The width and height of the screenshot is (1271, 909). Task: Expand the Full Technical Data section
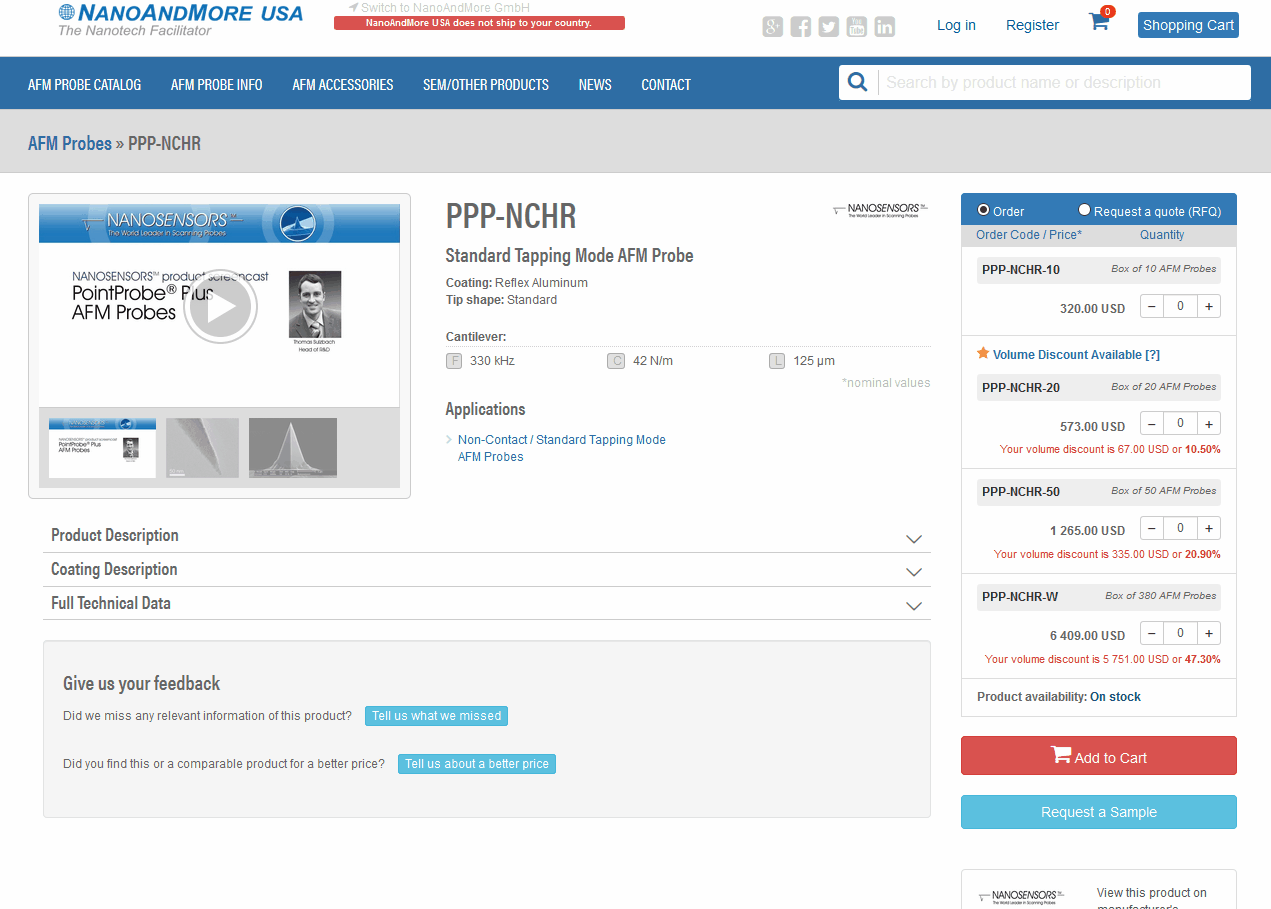(487, 604)
